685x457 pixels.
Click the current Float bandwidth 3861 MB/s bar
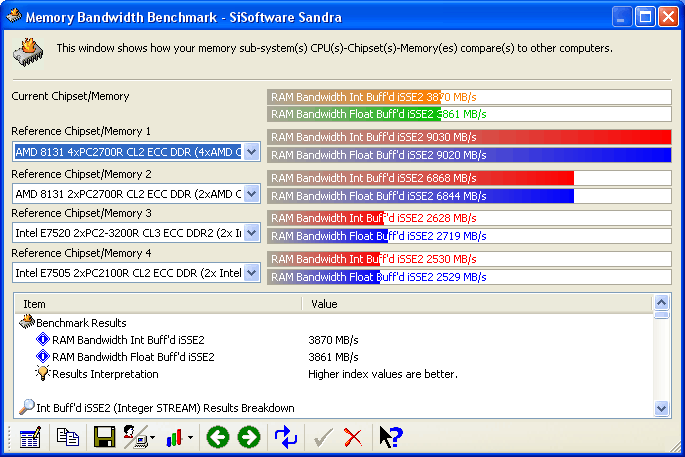[x=469, y=114]
